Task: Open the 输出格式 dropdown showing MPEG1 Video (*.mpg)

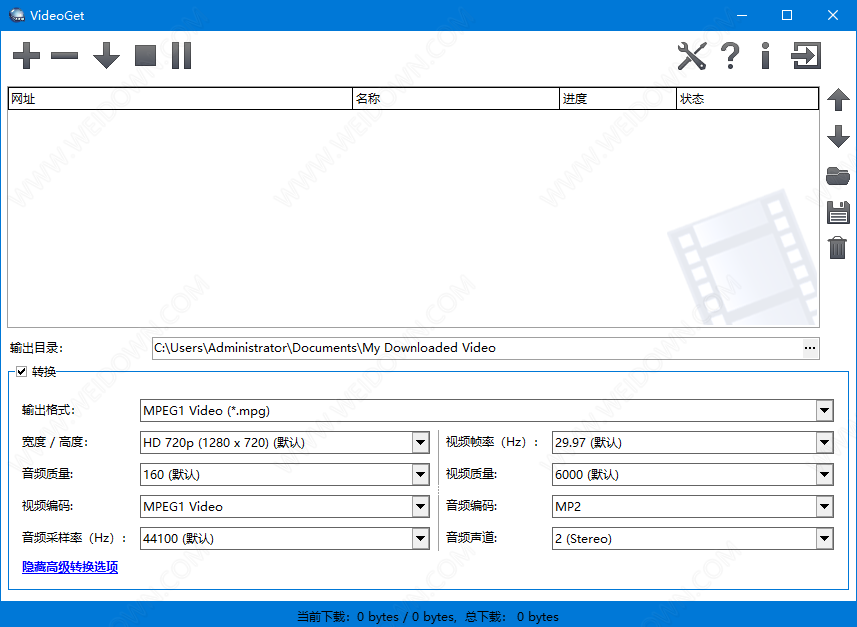Action: click(486, 411)
